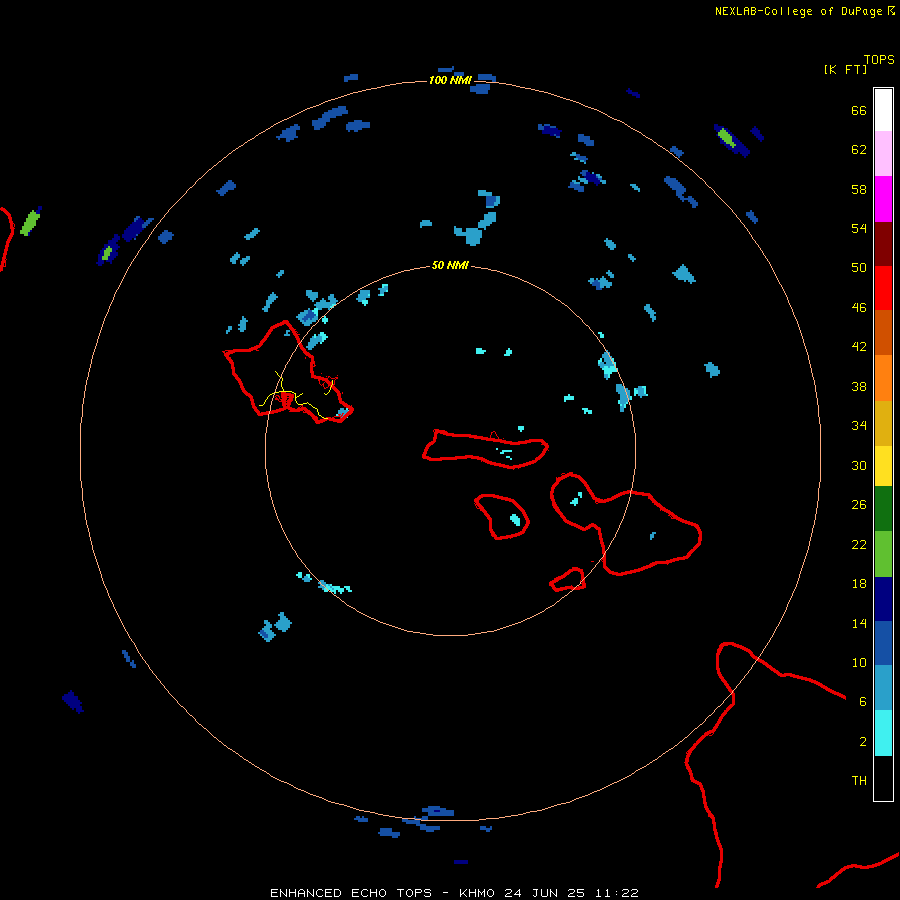
Task: Select the maroon legend swatch
Action: tap(883, 243)
